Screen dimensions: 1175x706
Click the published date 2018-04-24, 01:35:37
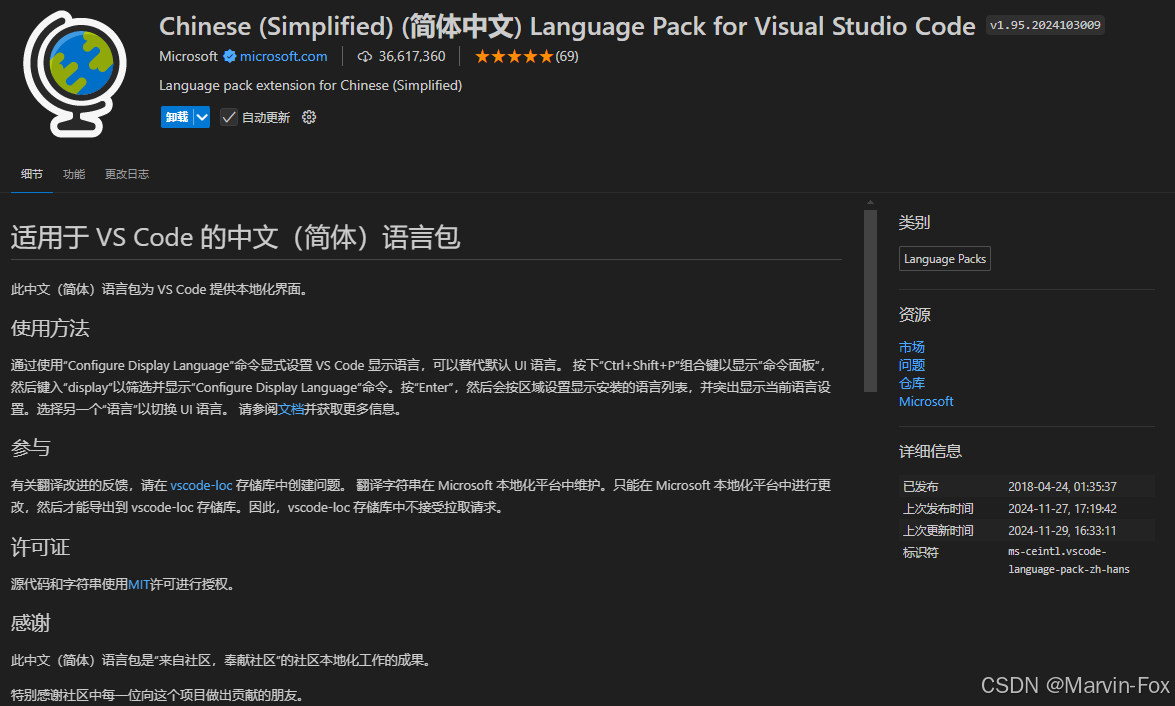coord(1062,486)
